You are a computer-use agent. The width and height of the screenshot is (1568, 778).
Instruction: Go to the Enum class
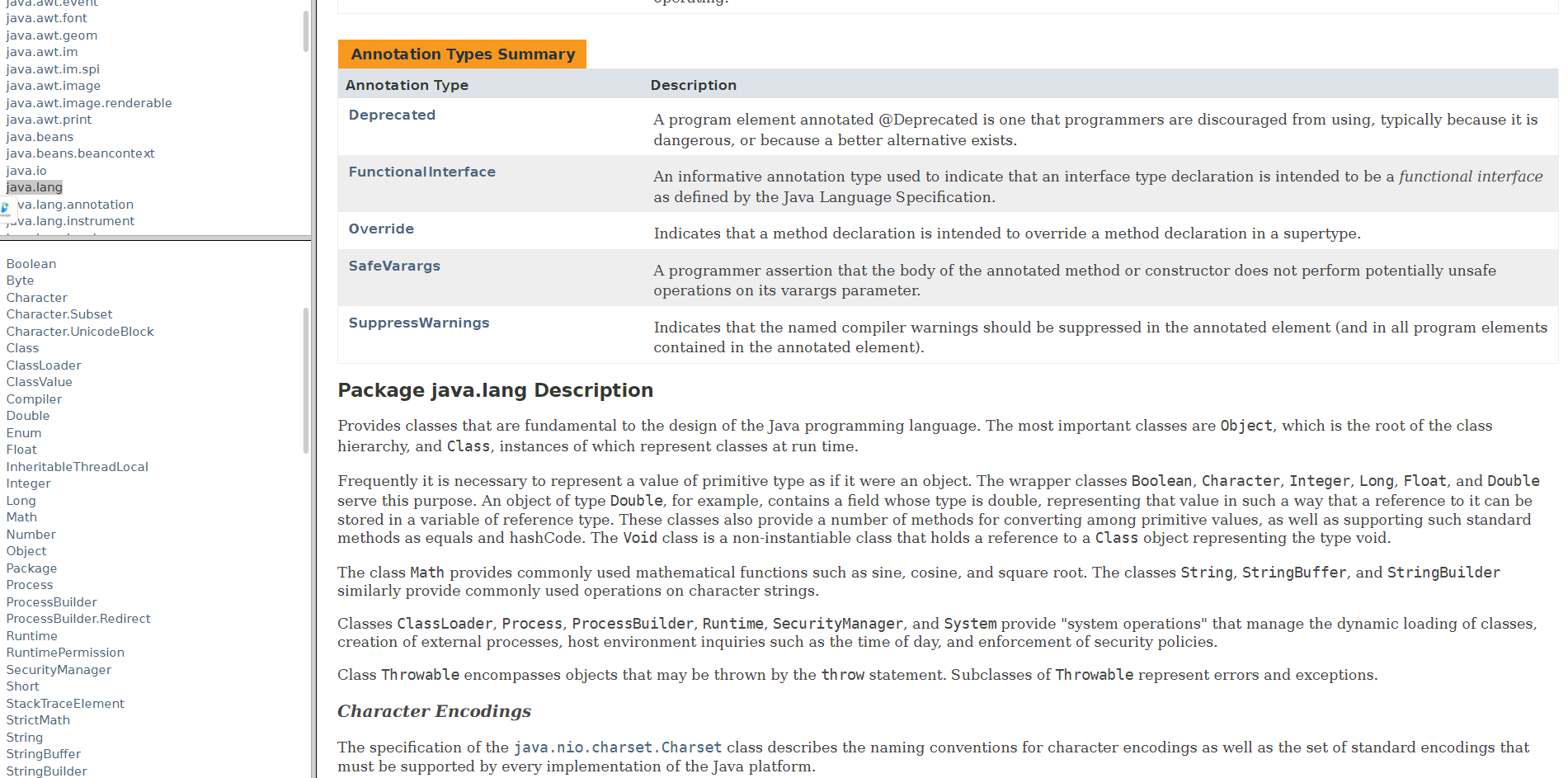point(24,433)
